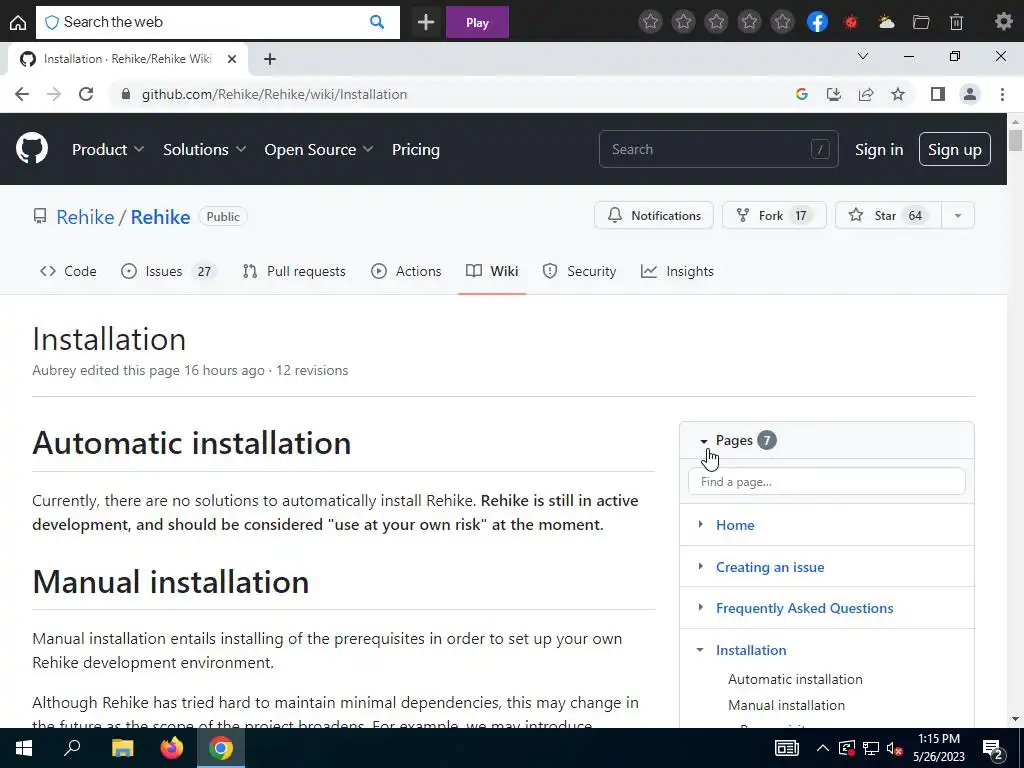The image size is (1024, 768).
Task: Click the share page icon in the address bar
Action: pos(866,94)
